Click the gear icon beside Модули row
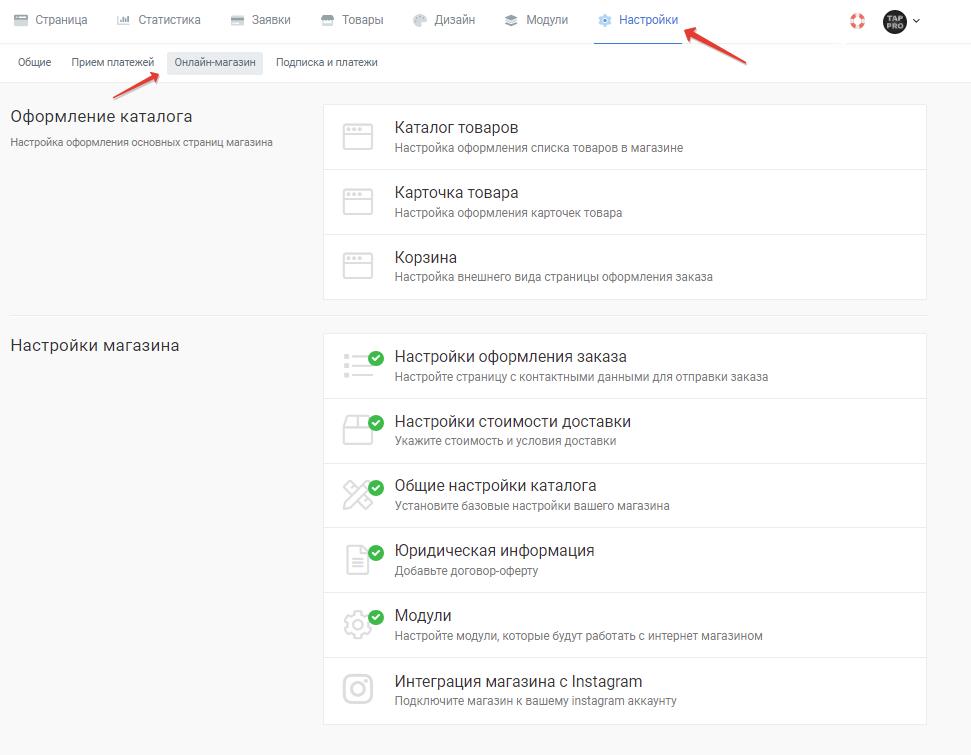The width and height of the screenshot is (971, 755). 358,624
